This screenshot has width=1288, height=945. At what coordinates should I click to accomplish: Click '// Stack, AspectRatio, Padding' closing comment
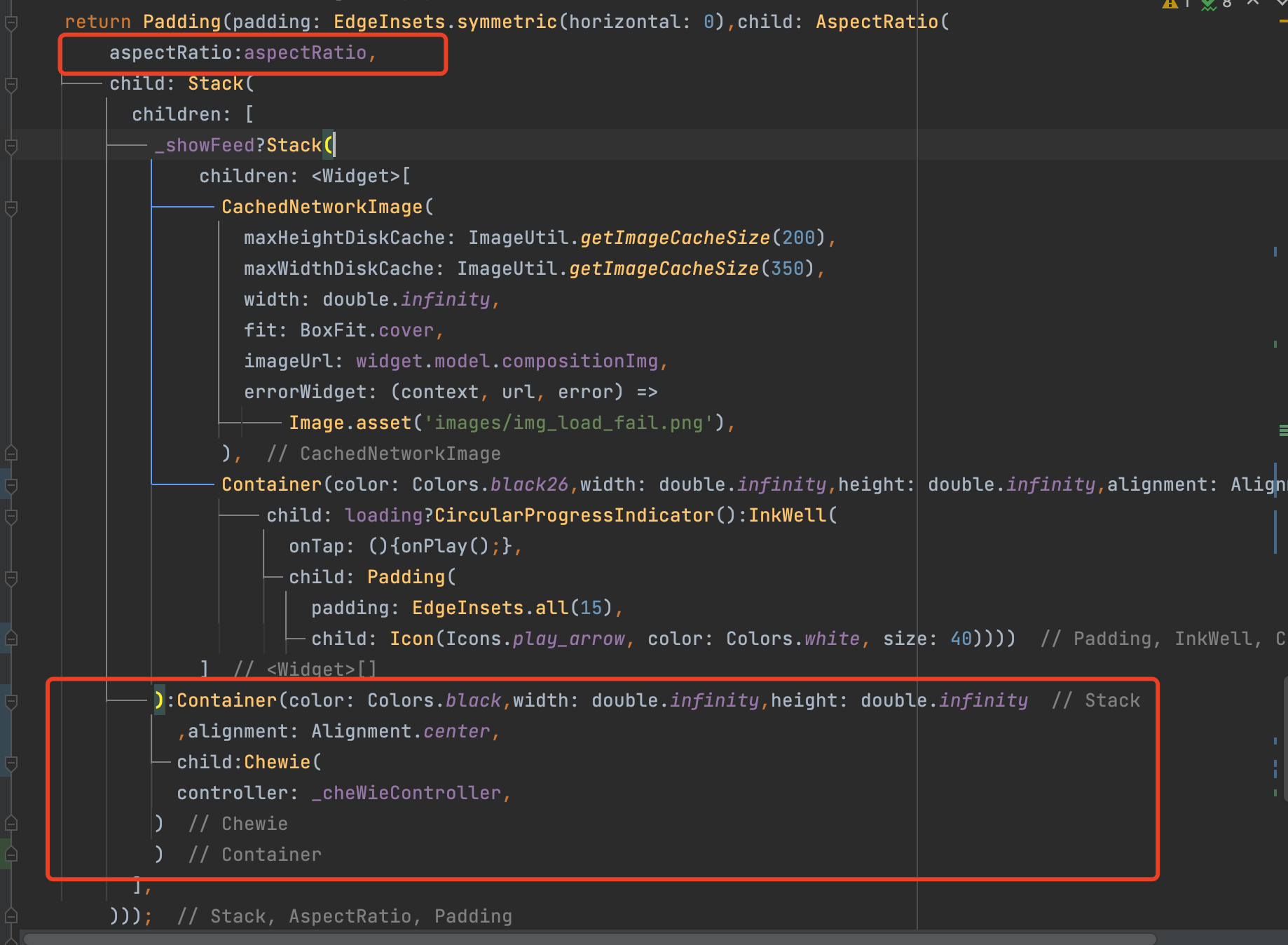[344, 917]
